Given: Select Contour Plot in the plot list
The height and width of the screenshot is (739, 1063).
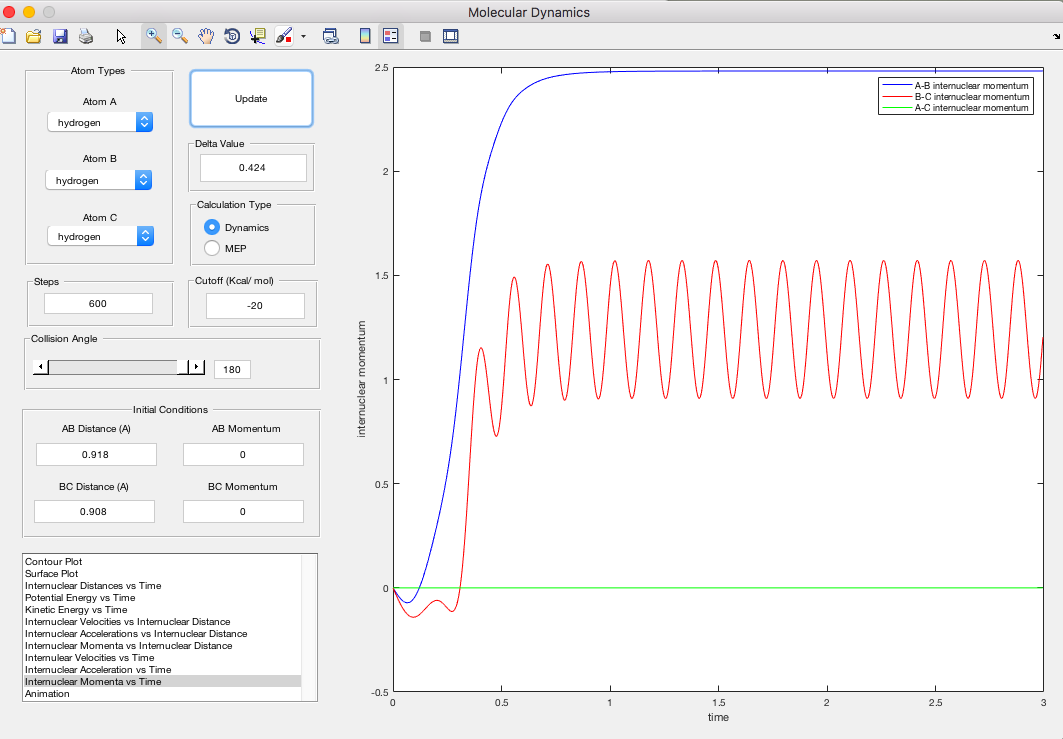Looking at the screenshot, I should tap(53, 562).
